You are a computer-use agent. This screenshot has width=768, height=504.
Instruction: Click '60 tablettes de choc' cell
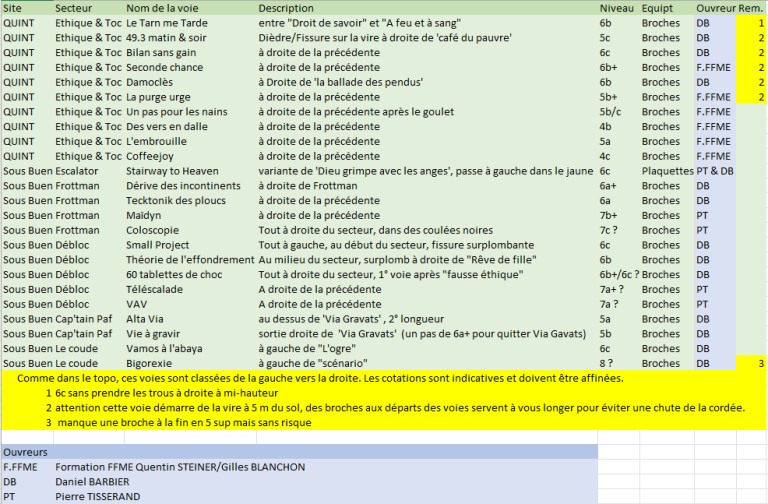[191, 274]
